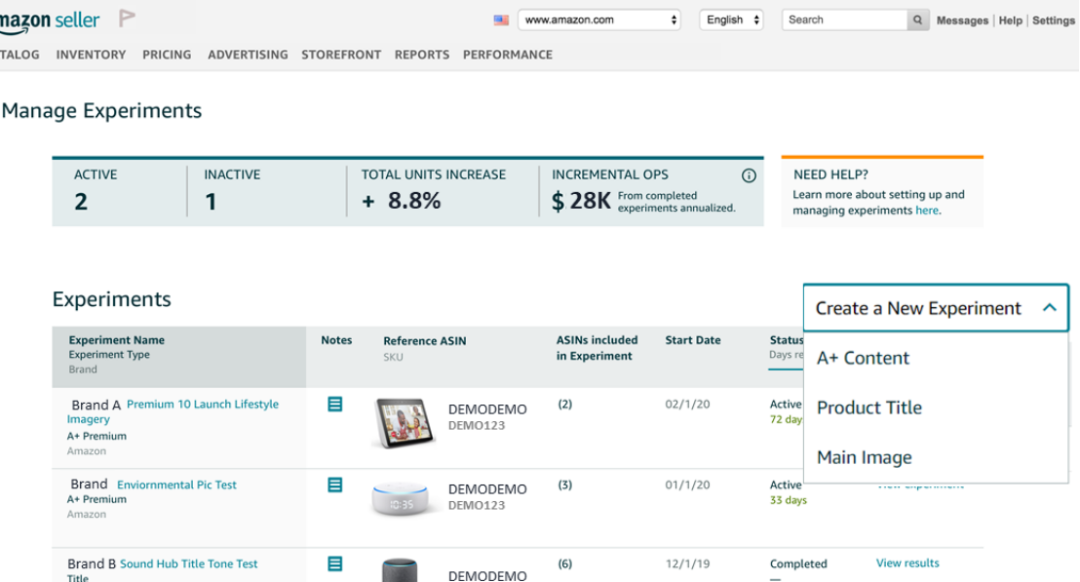
Task: Open Settings link
Action: coord(1053,21)
